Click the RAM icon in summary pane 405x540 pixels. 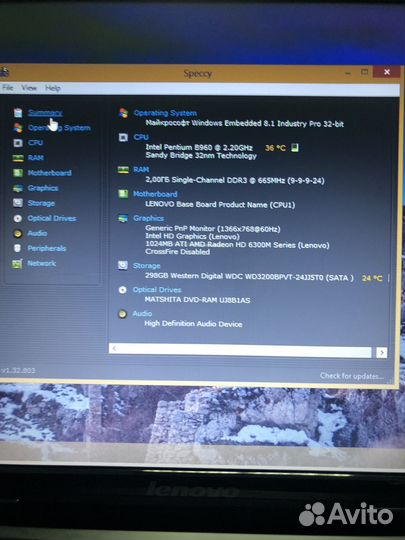123,170
